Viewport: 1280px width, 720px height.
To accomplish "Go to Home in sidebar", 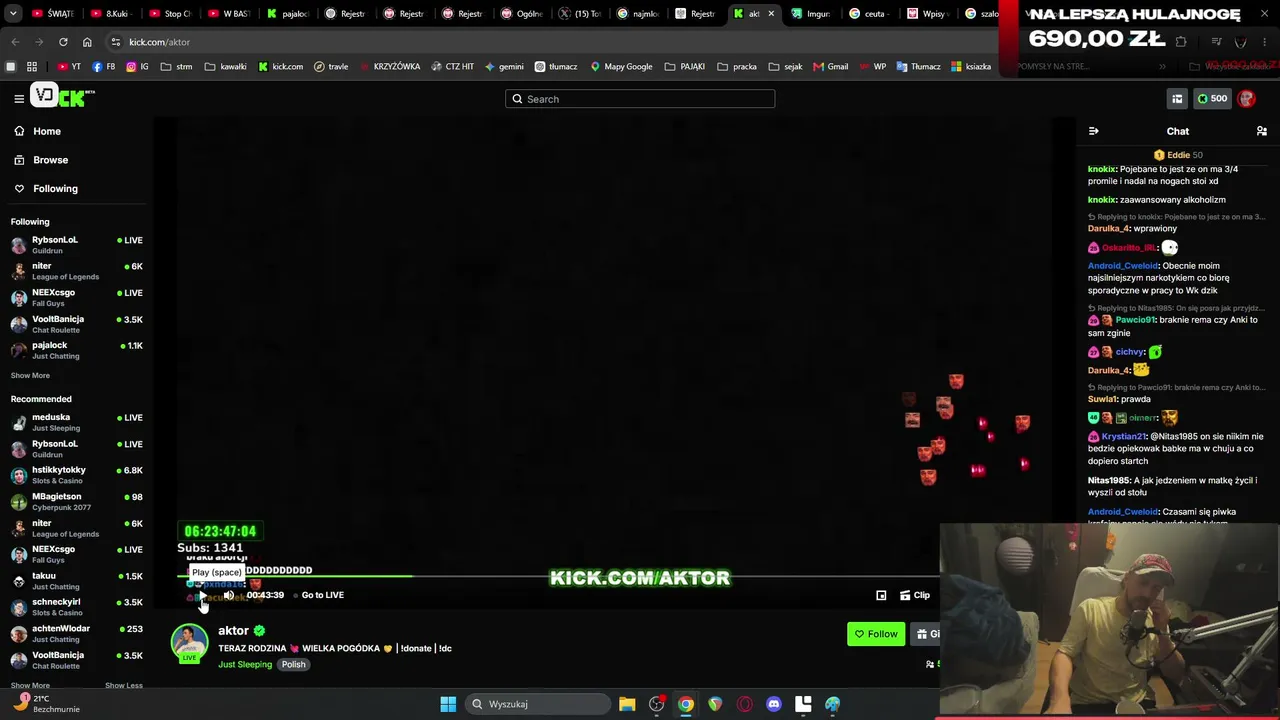I will [46, 131].
